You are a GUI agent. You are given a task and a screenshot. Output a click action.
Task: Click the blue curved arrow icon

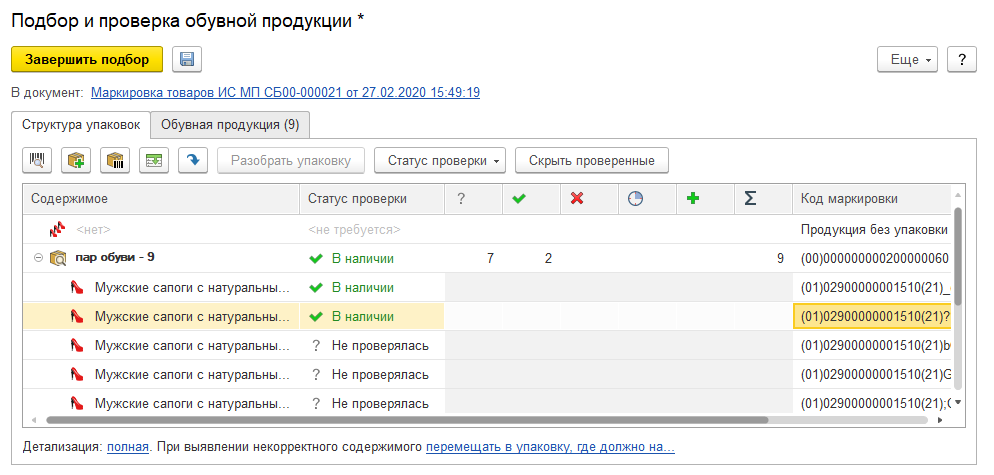(x=193, y=160)
